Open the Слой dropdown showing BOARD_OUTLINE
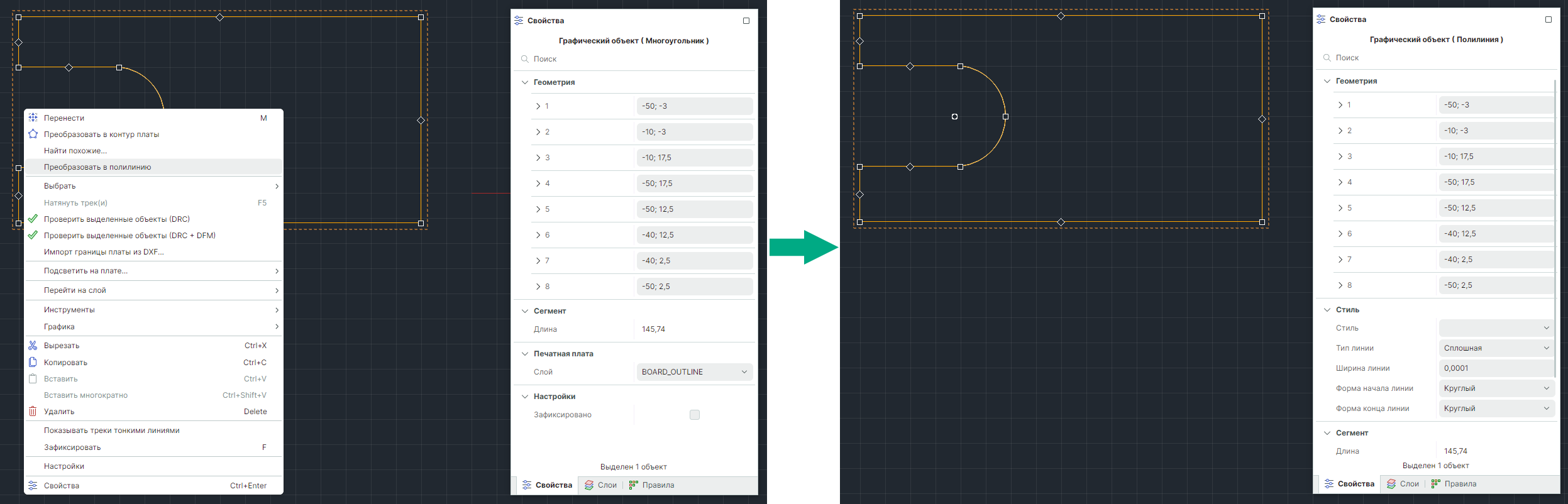This screenshot has width=1568, height=504. (x=694, y=372)
